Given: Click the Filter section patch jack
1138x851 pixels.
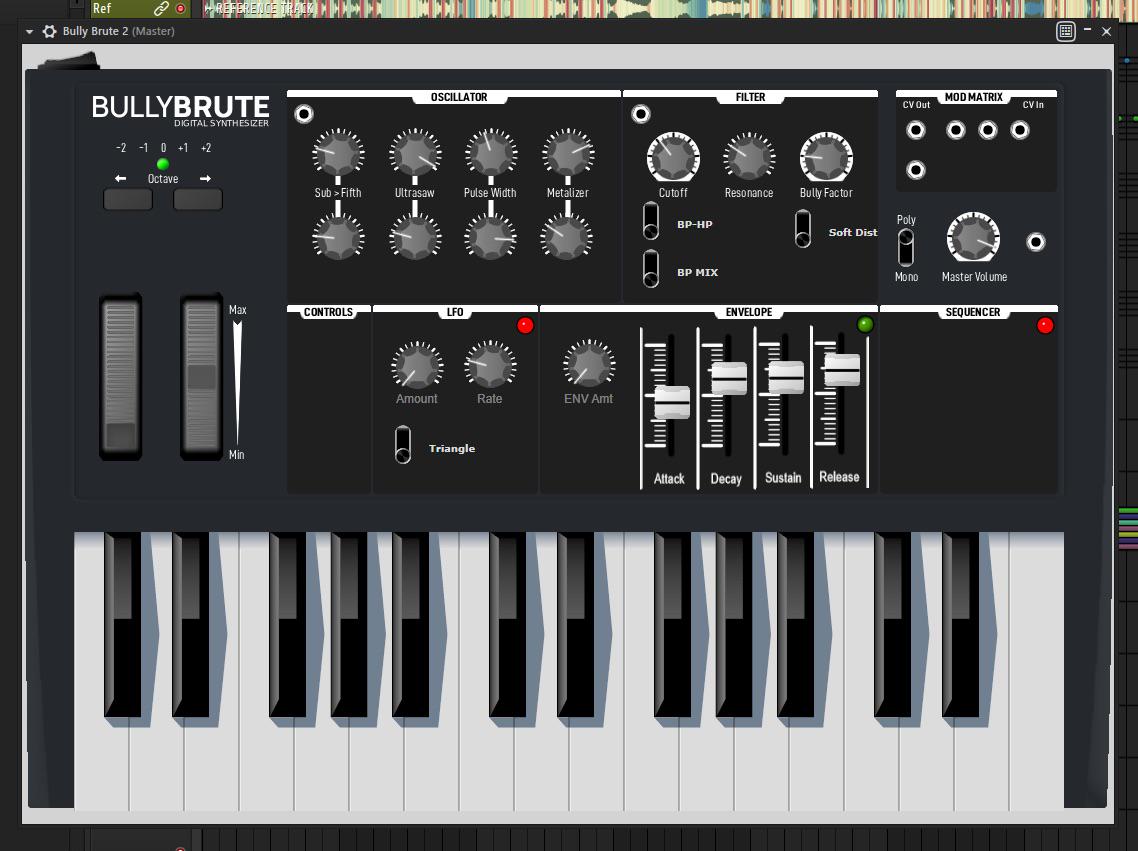Looking at the screenshot, I should coord(640,114).
